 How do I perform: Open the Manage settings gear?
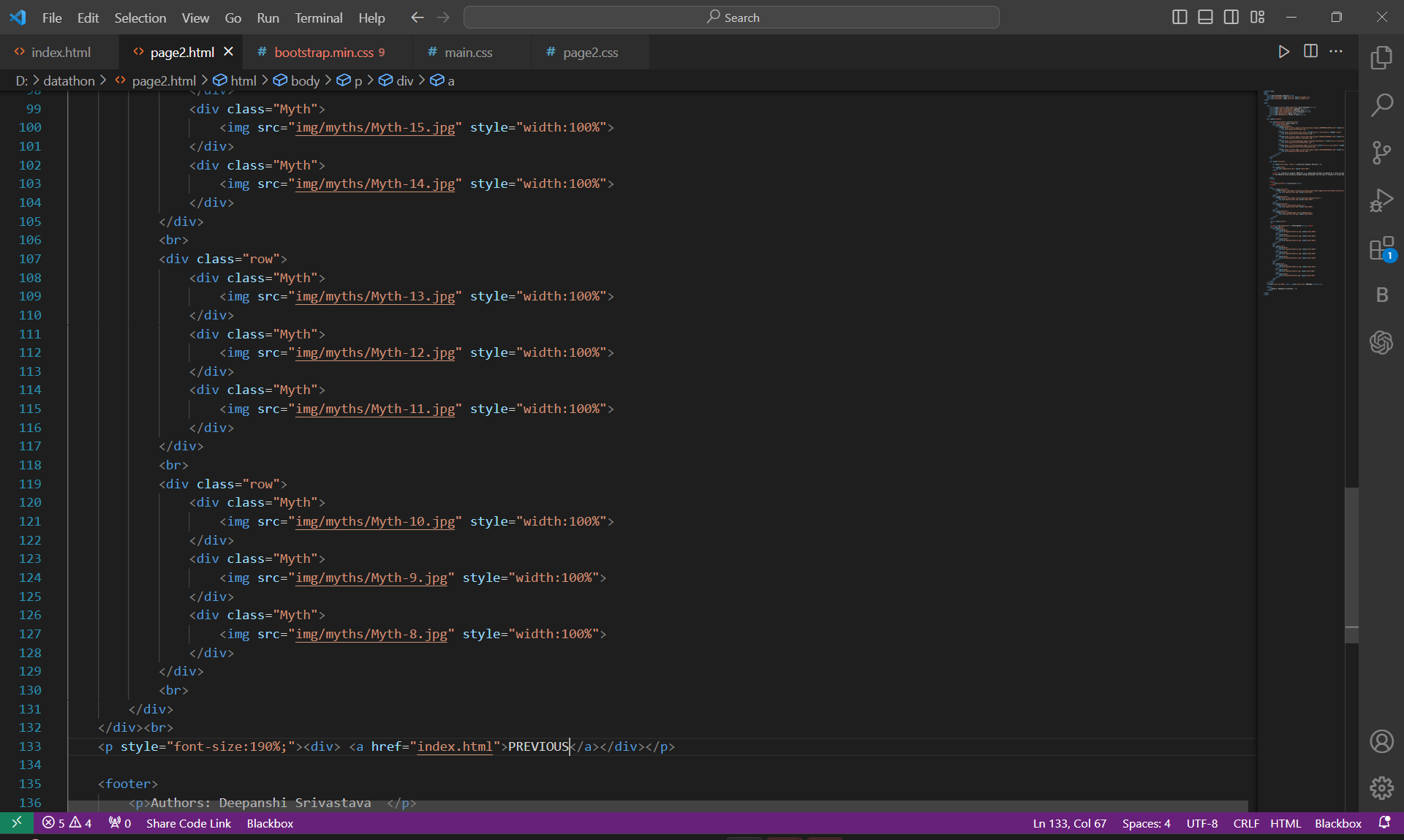click(1381, 788)
